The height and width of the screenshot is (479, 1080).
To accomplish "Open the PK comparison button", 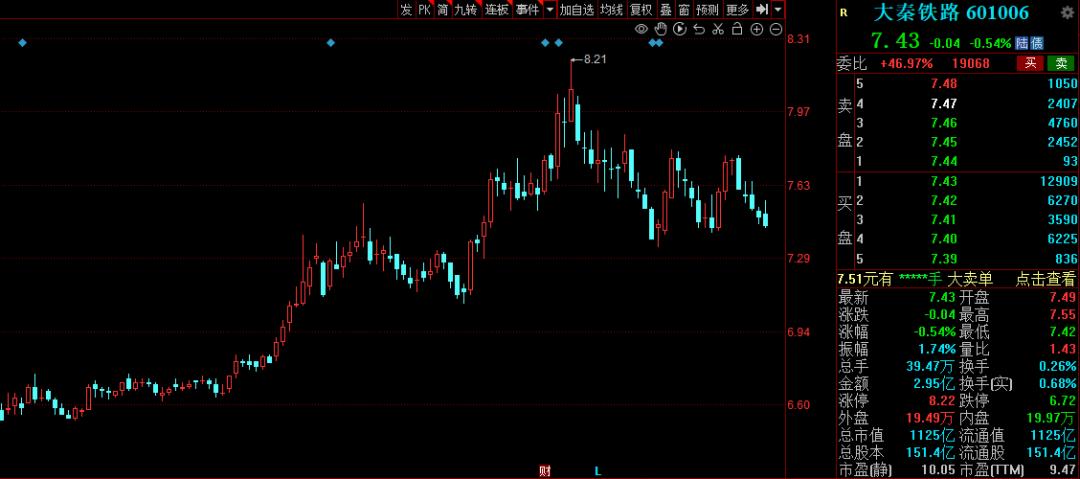I will (x=424, y=9).
